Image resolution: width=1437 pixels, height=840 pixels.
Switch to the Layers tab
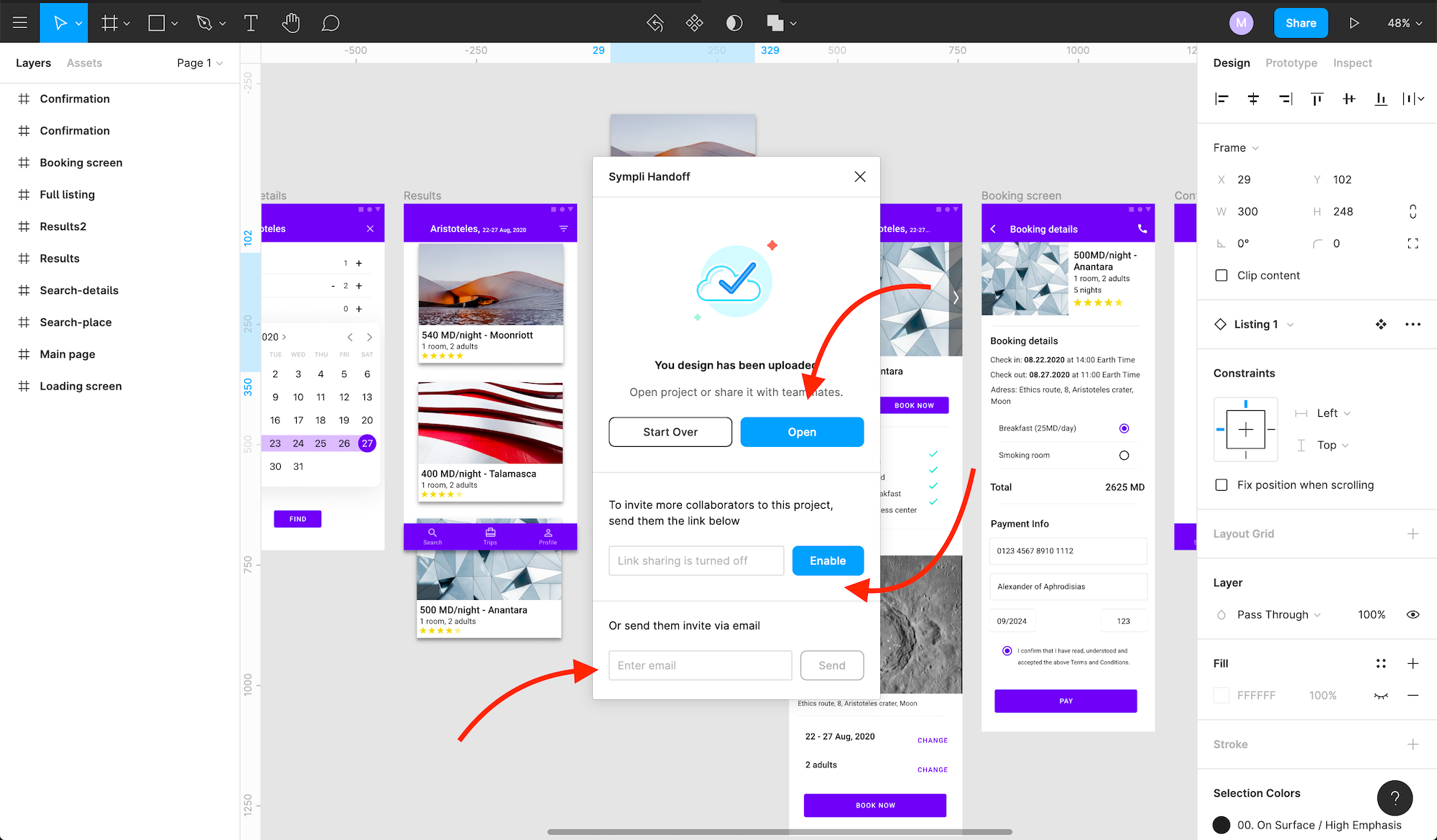tap(33, 63)
